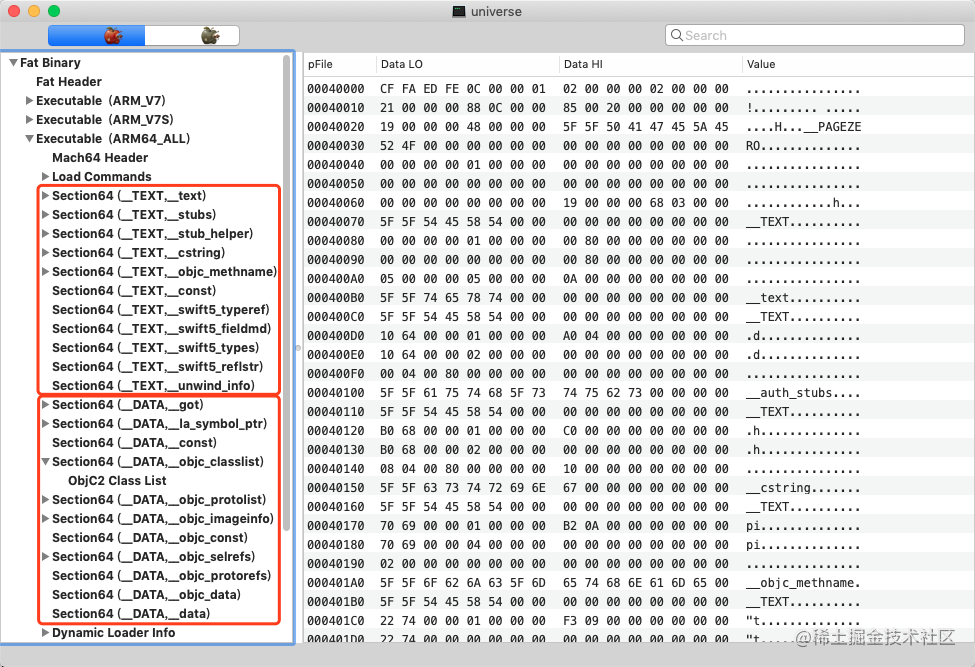
Task: Select hex row at offset 000401C0
Action: click(x=639, y=621)
